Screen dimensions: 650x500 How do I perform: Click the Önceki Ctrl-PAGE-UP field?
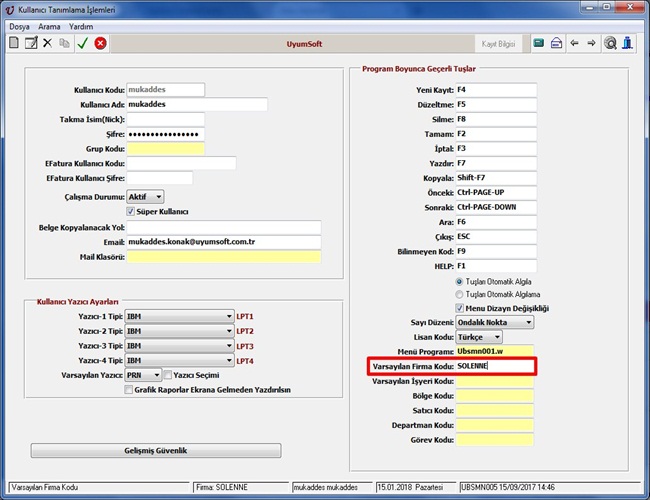point(496,192)
